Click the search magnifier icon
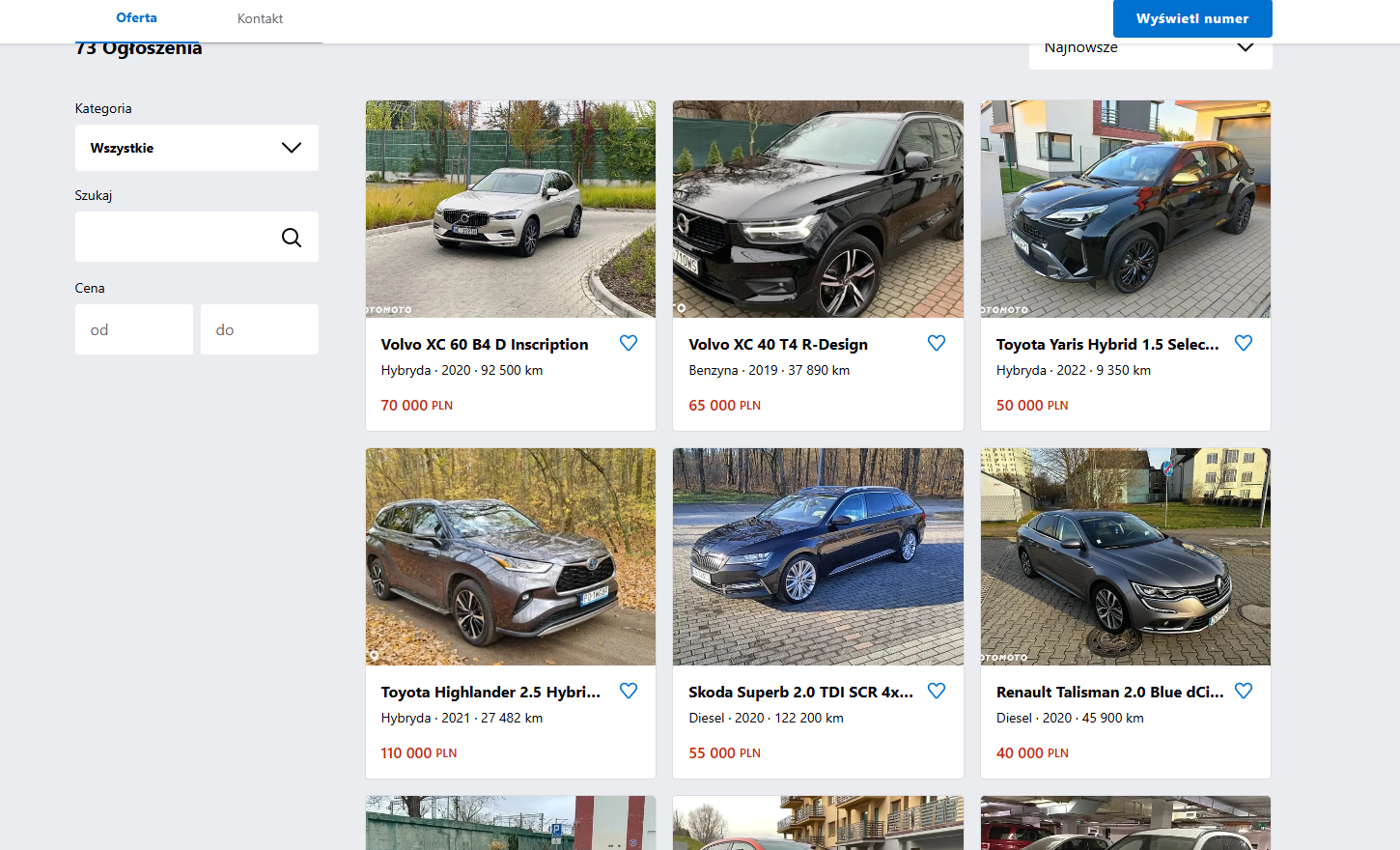The width and height of the screenshot is (1400, 850). 292,238
